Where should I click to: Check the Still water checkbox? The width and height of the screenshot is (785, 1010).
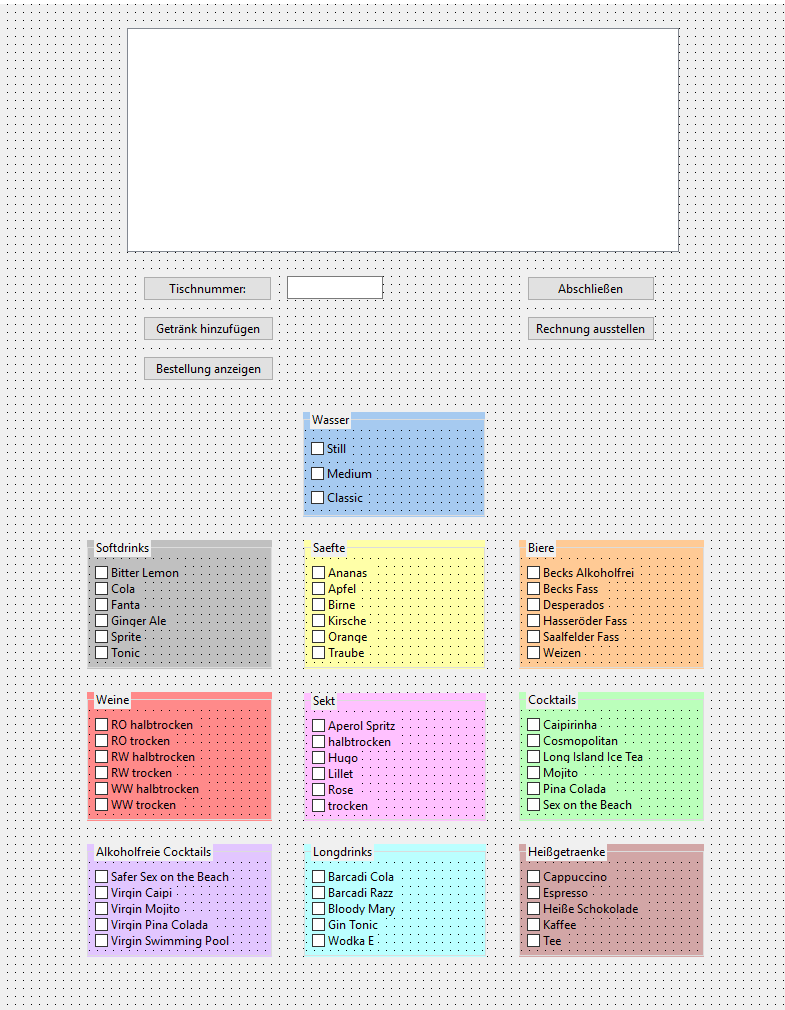318,449
